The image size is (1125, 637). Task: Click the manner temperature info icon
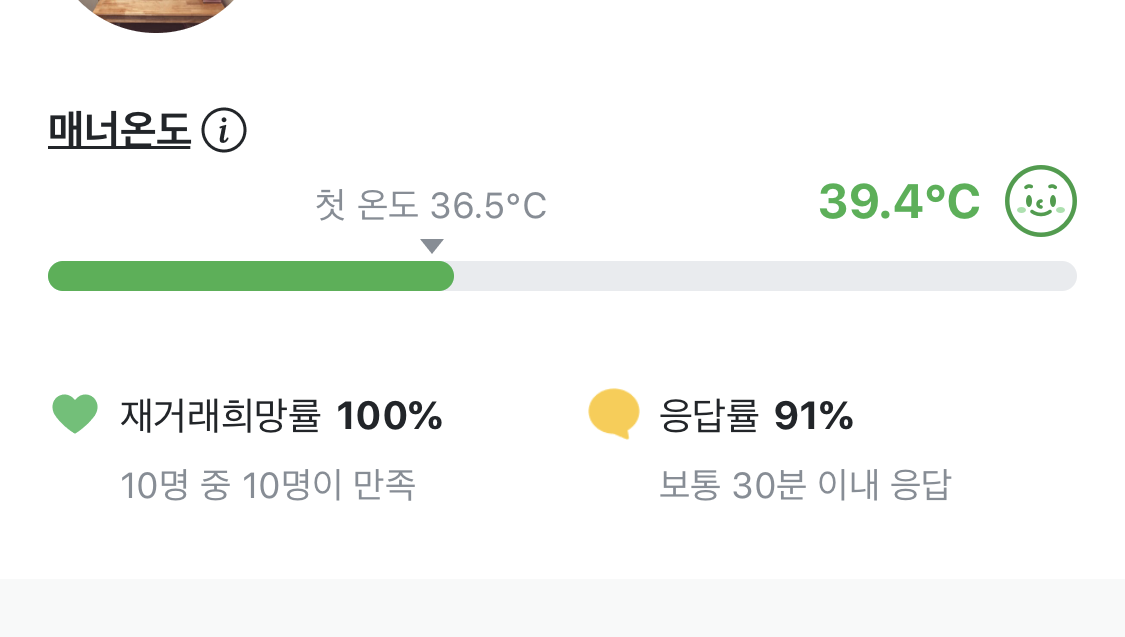(224, 131)
